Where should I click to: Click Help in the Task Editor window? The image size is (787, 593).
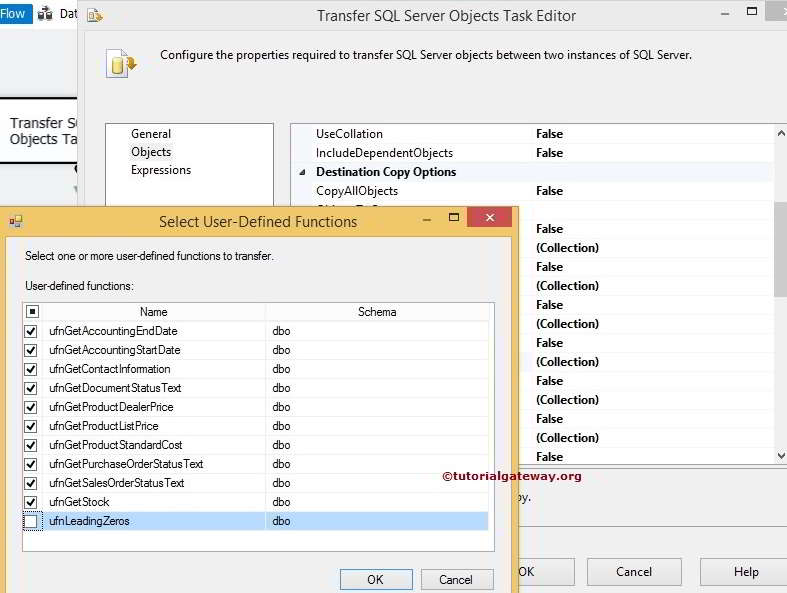745,572
